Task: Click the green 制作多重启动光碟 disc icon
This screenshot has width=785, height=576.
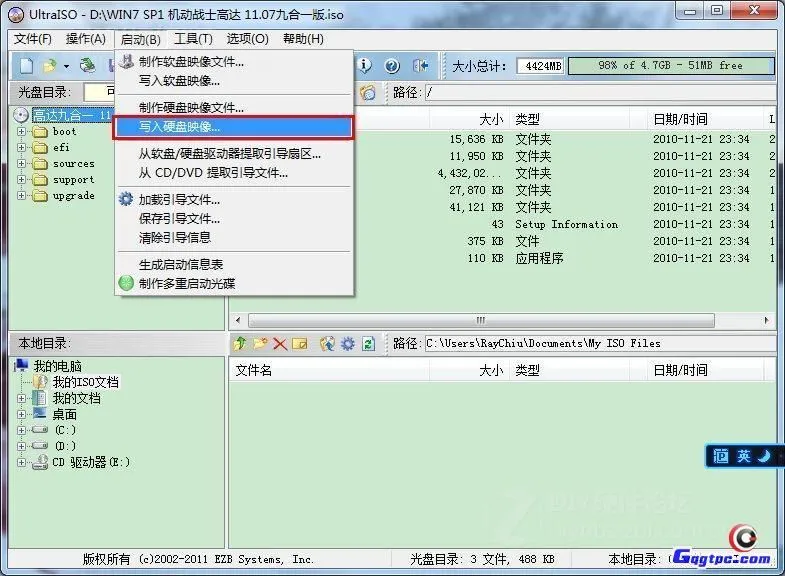Action: (126, 283)
